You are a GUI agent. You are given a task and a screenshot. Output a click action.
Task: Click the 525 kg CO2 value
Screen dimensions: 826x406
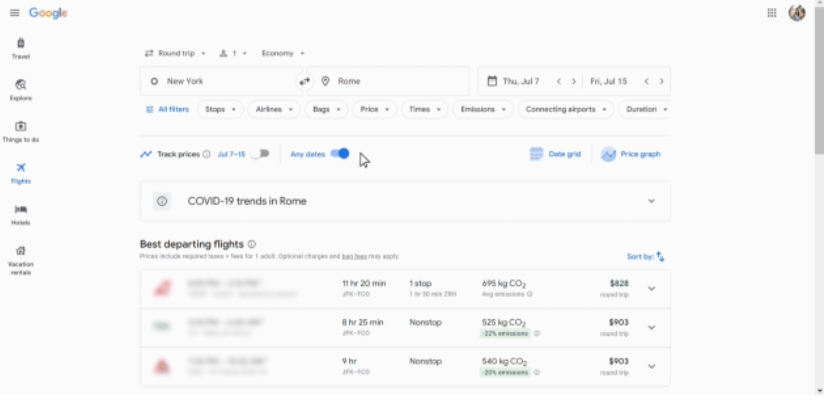tap(504, 323)
